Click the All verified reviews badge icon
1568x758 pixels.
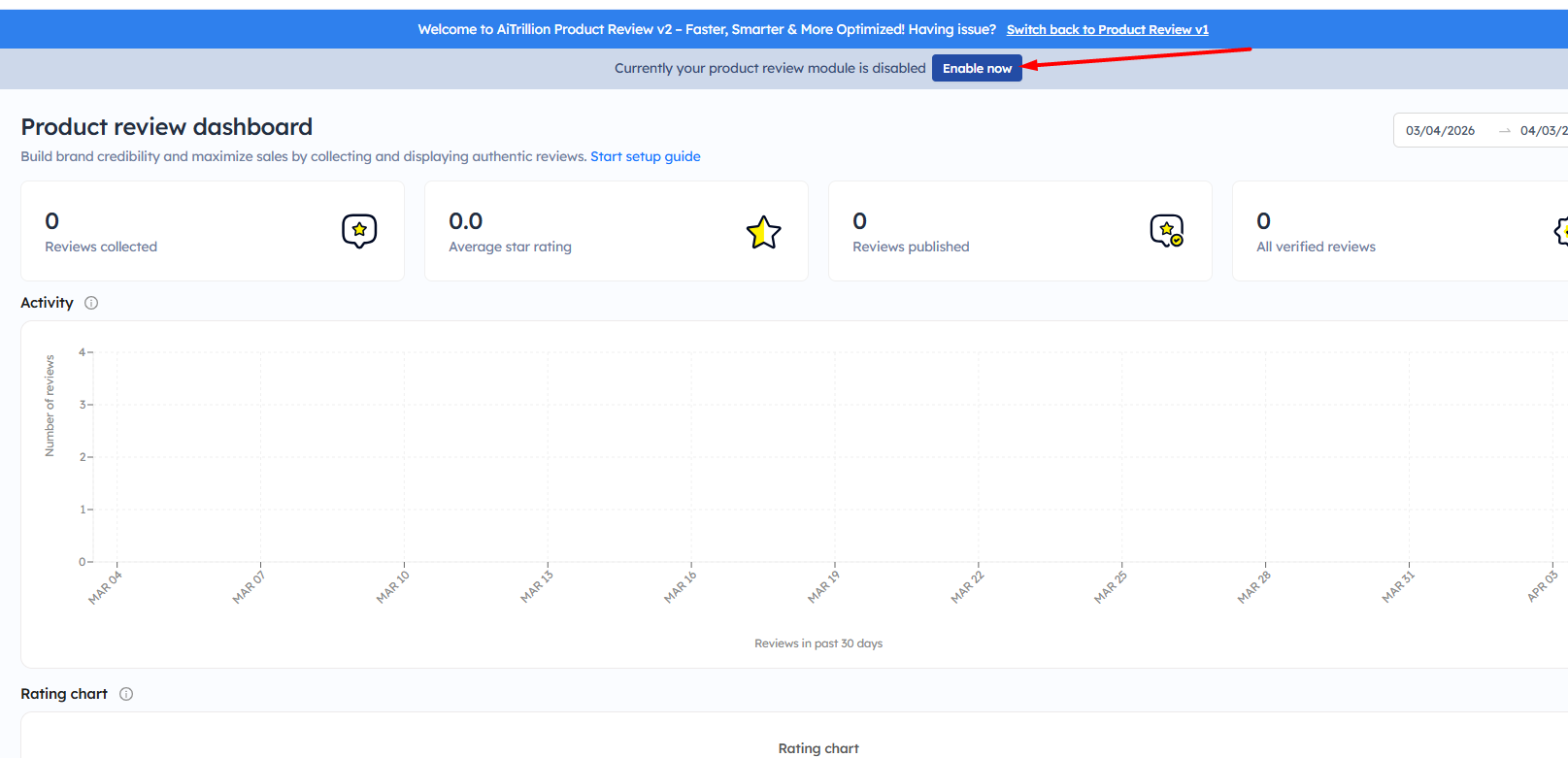(x=1560, y=231)
